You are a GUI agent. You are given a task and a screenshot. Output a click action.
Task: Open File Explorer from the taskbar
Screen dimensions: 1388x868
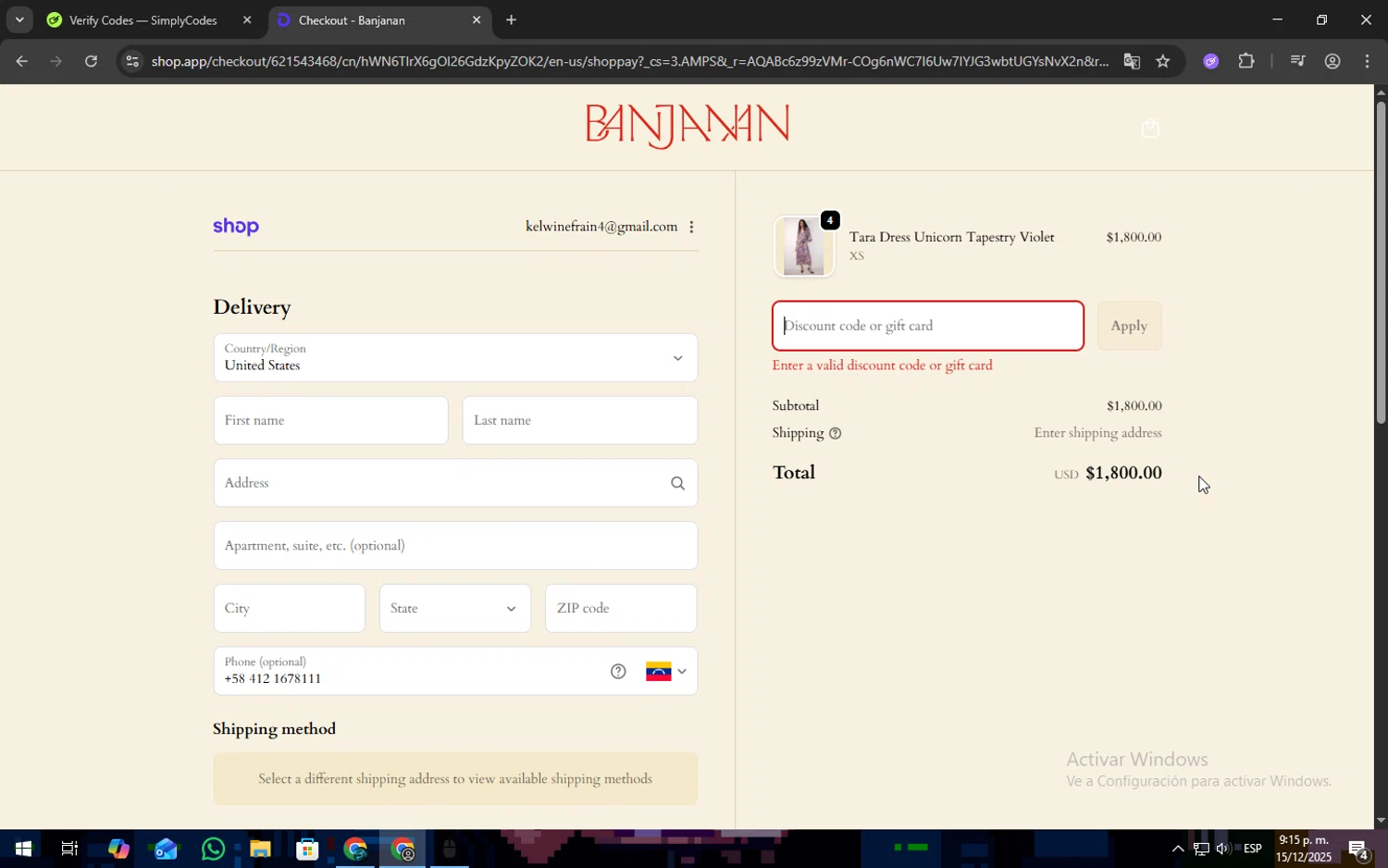[x=260, y=849]
